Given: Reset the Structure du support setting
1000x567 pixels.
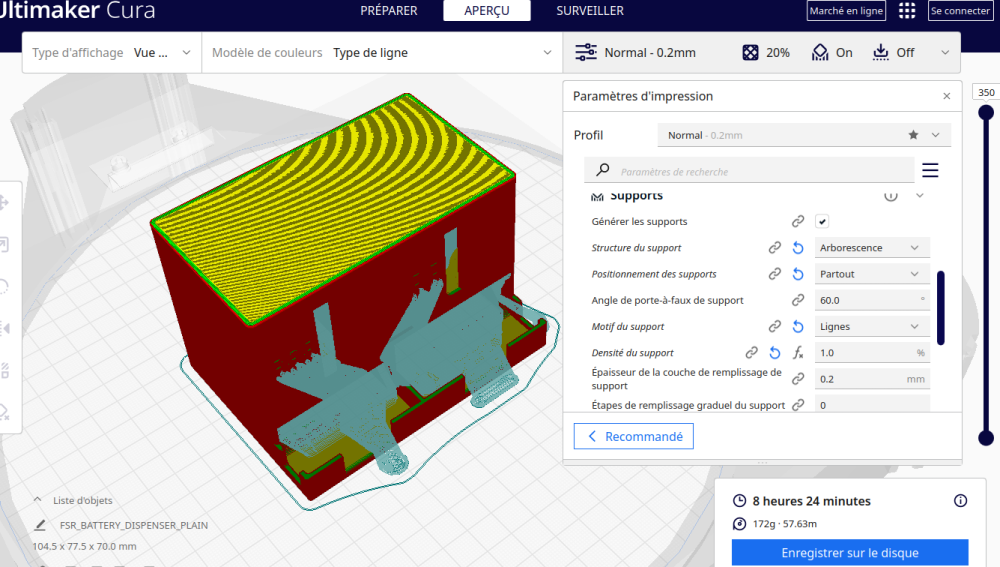Looking at the screenshot, I should click(x=798, y=247).
